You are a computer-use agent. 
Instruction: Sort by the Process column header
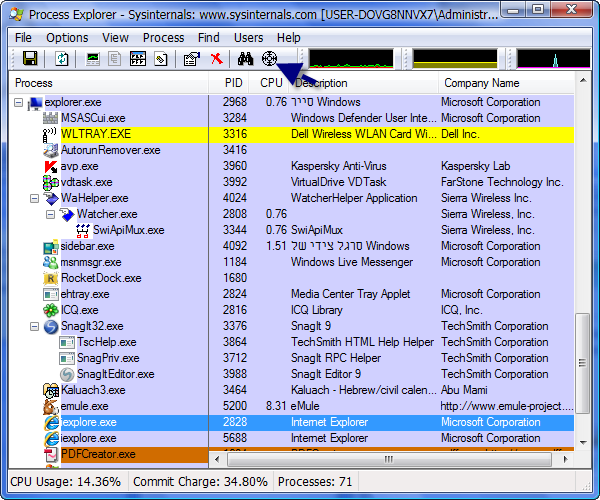pos(109,83)
